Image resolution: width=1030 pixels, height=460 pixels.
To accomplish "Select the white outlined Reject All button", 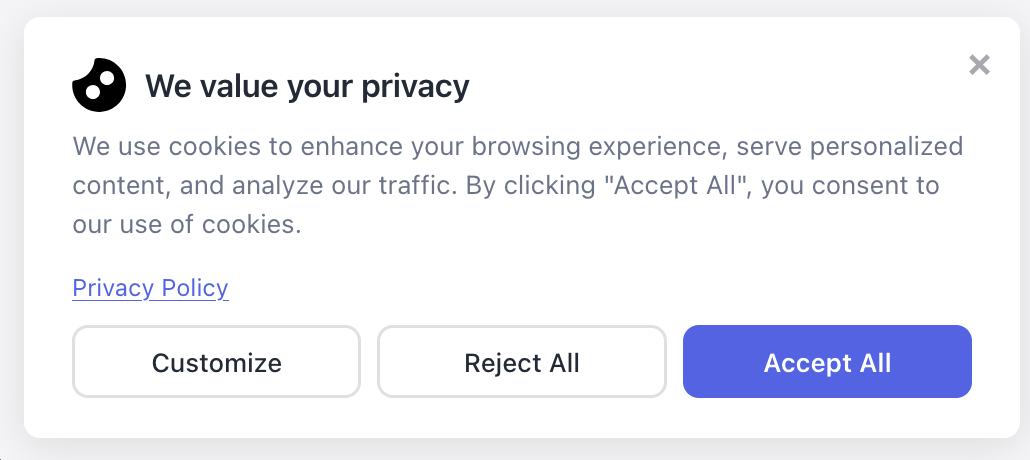I will click(x=522, y=361).
